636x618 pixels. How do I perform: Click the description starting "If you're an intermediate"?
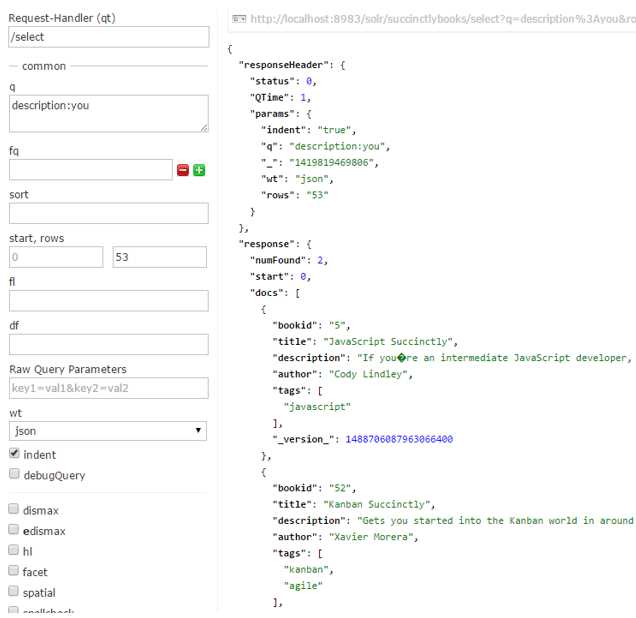click(496, 358)
